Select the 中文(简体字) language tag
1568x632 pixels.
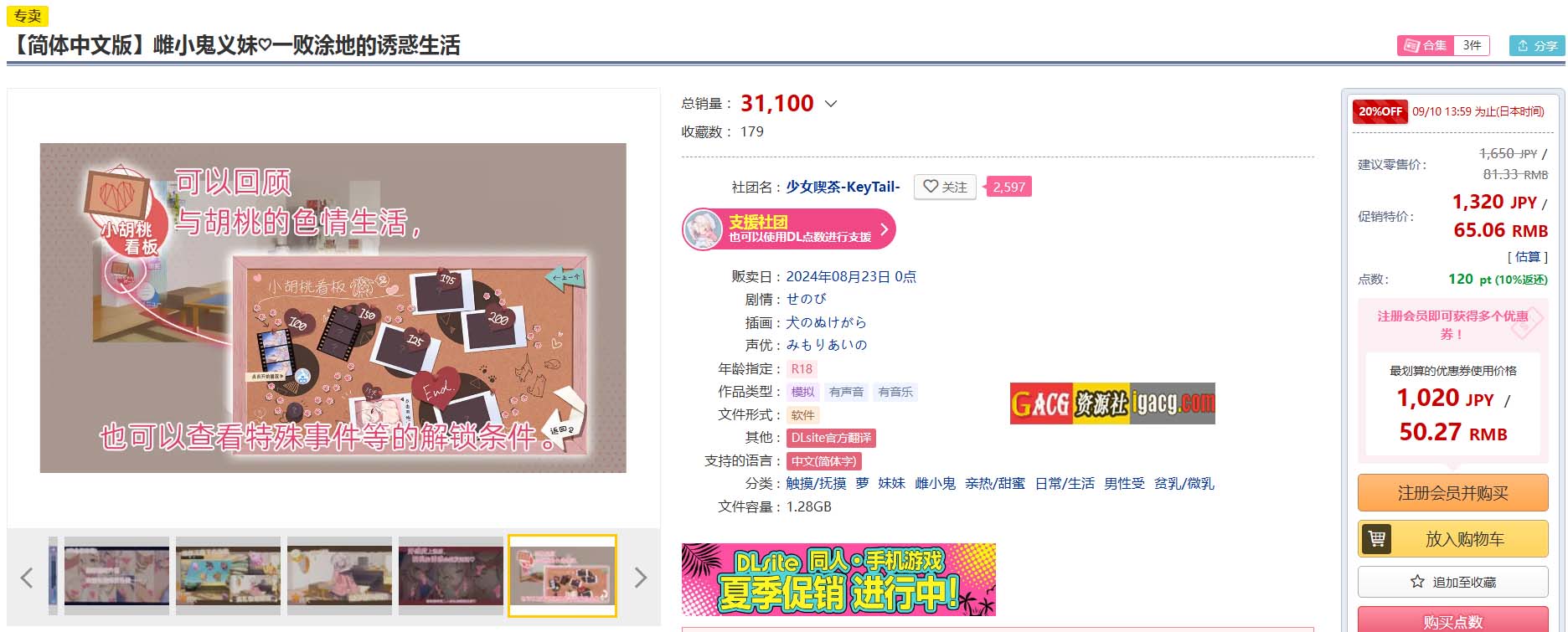coord(823,461)
